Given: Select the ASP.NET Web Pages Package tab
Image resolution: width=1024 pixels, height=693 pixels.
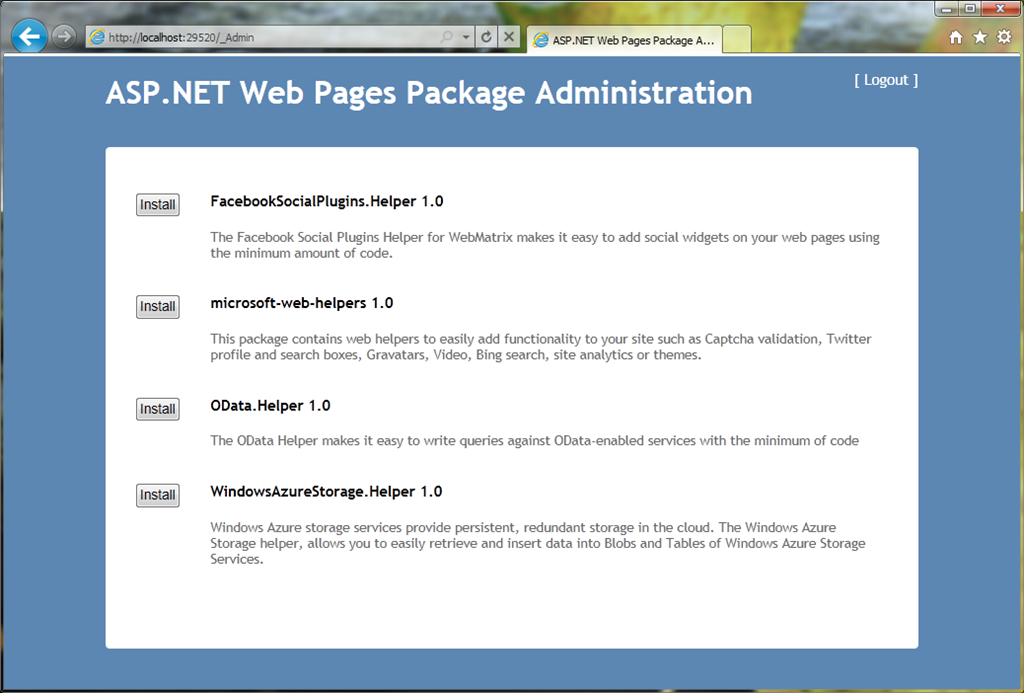Looking at the screenshot, I should pyautogui.click(x=624, y=40).
